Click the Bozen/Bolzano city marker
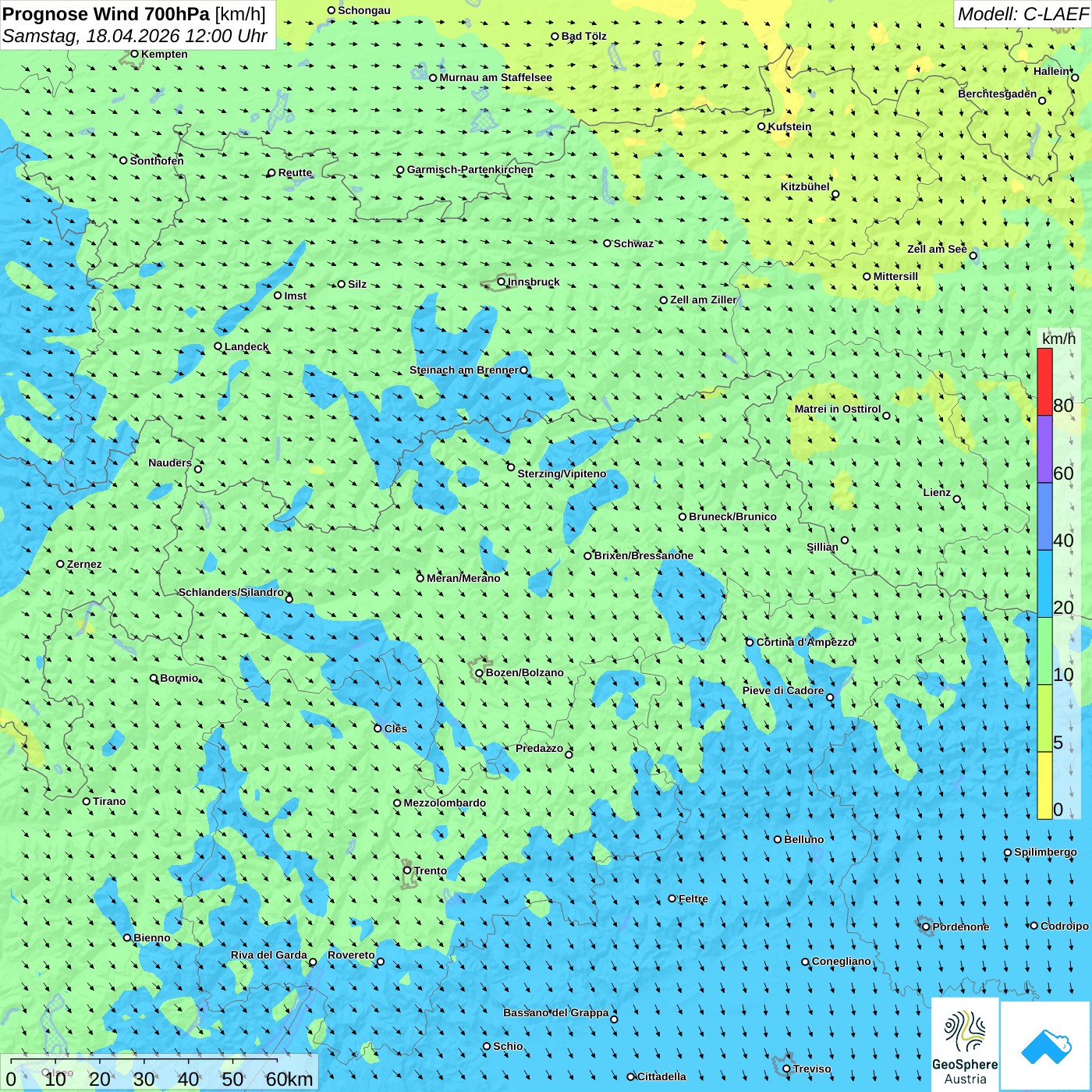1092x1092 pixels. point(480,672)
